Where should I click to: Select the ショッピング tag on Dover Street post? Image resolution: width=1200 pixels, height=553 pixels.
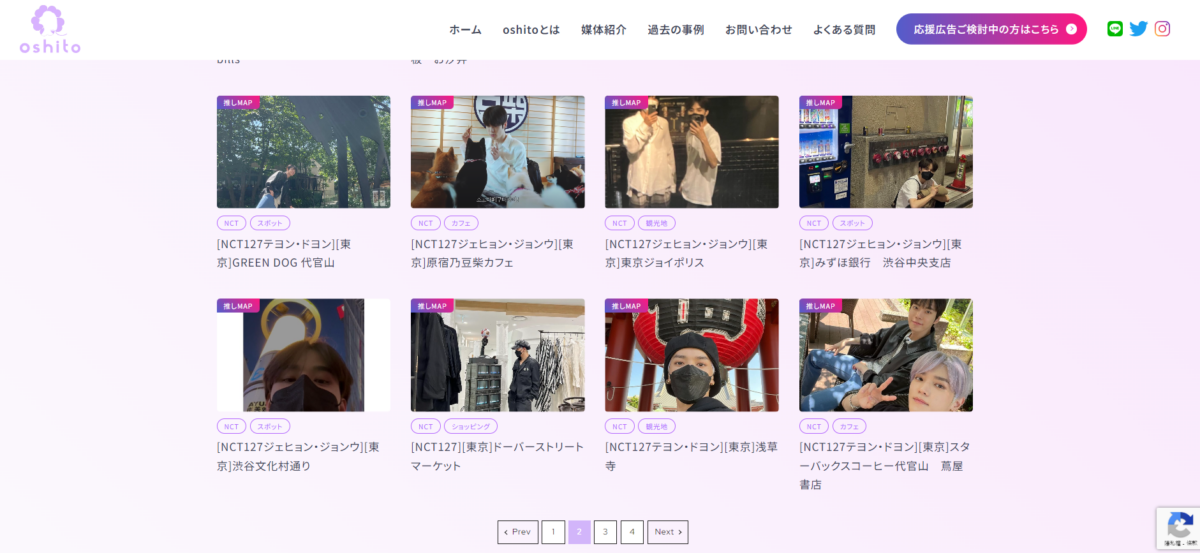[x=470, y=426]
